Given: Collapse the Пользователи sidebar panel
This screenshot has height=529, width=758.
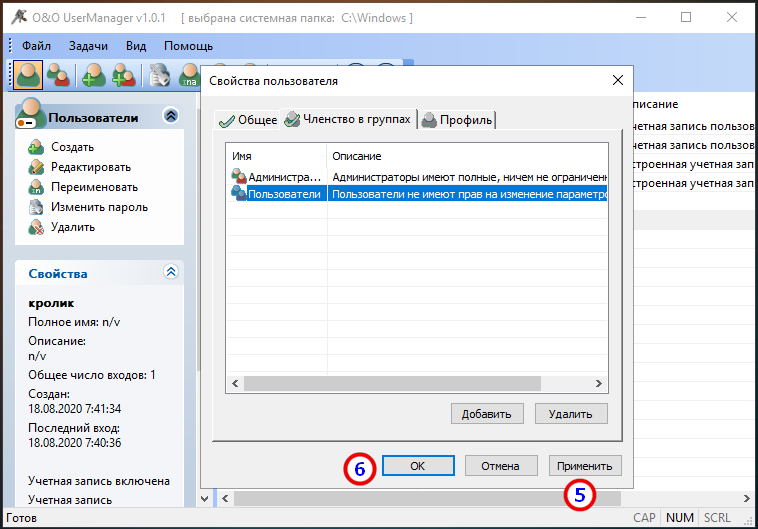Looking at the screenshot, I should click(x=171, y=116).
